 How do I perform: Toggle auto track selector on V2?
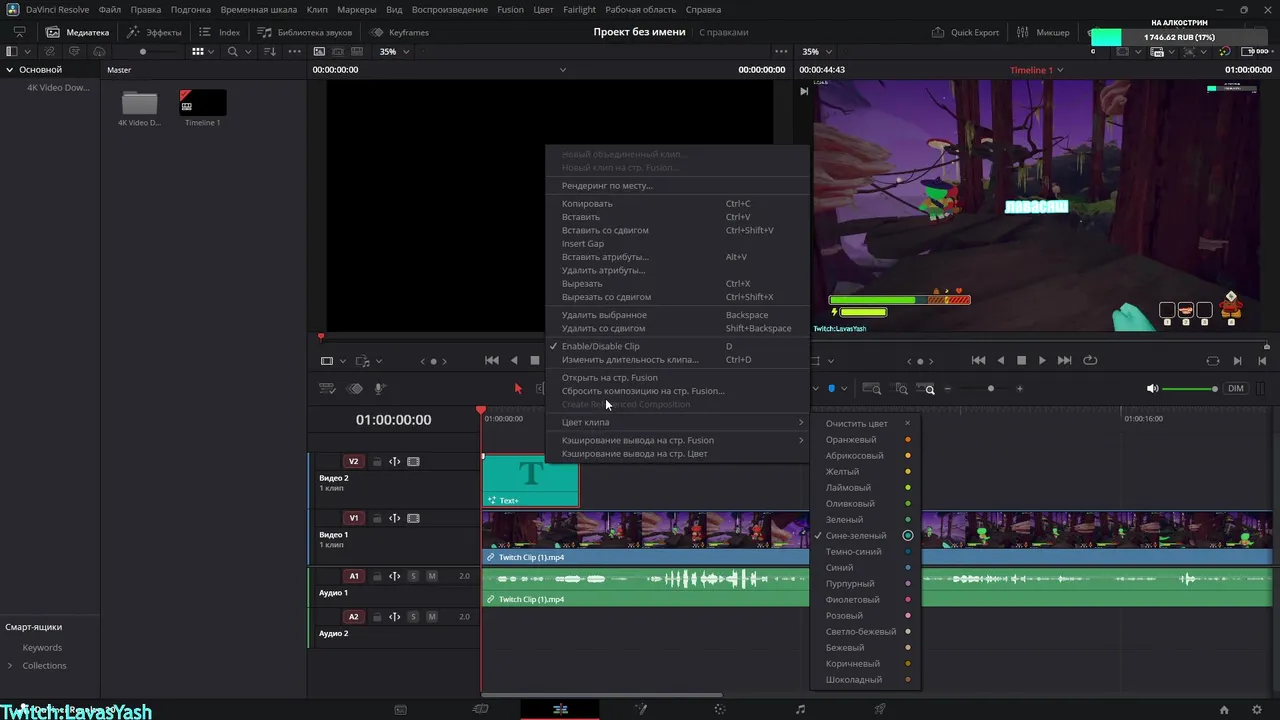[395, 462]
